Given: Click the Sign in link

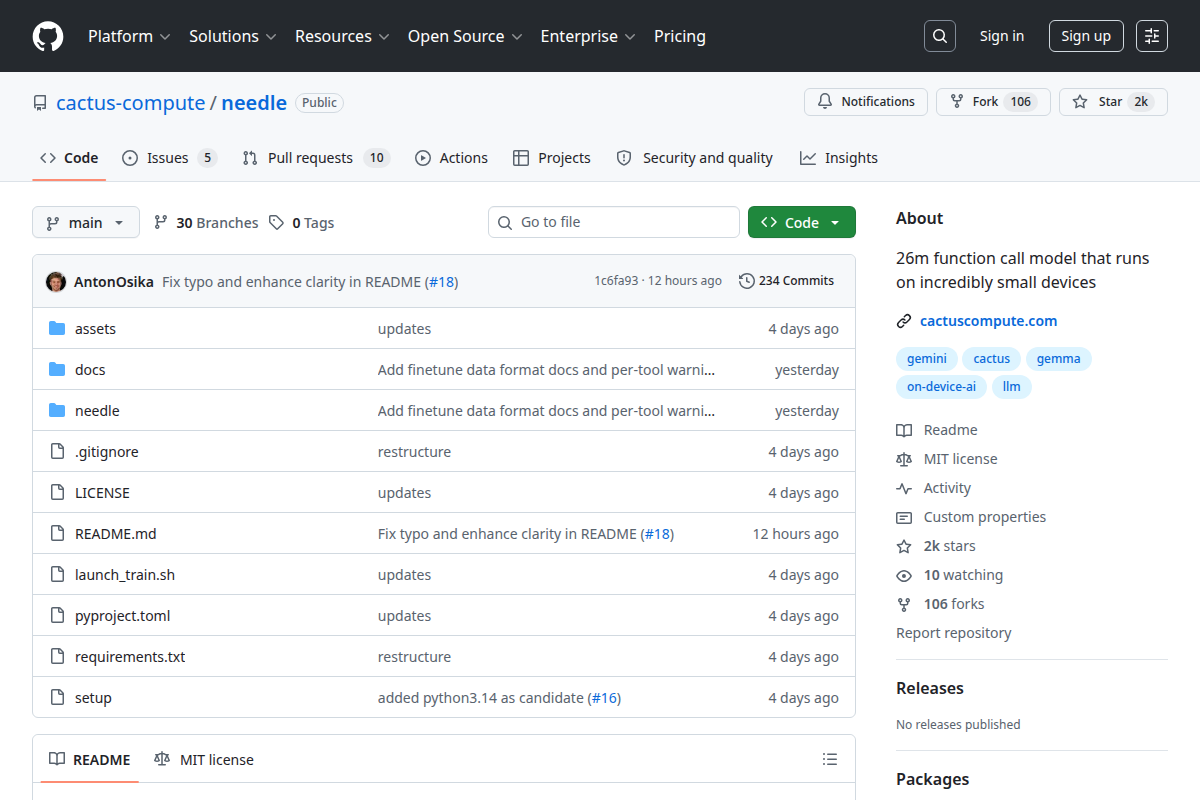Looking at the screenshot, I should [1002, 36].
